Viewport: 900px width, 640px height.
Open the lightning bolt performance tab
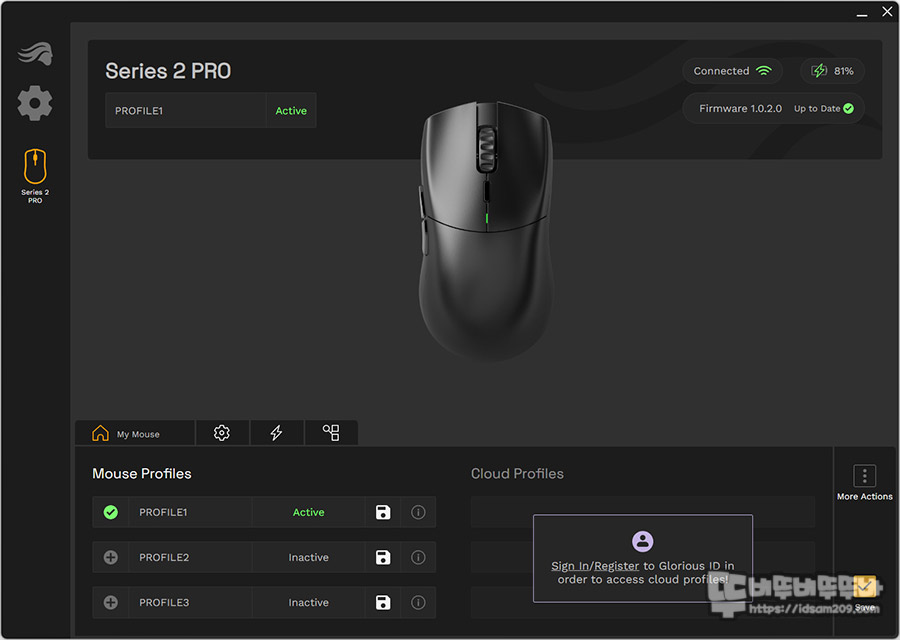click(277, 433)
